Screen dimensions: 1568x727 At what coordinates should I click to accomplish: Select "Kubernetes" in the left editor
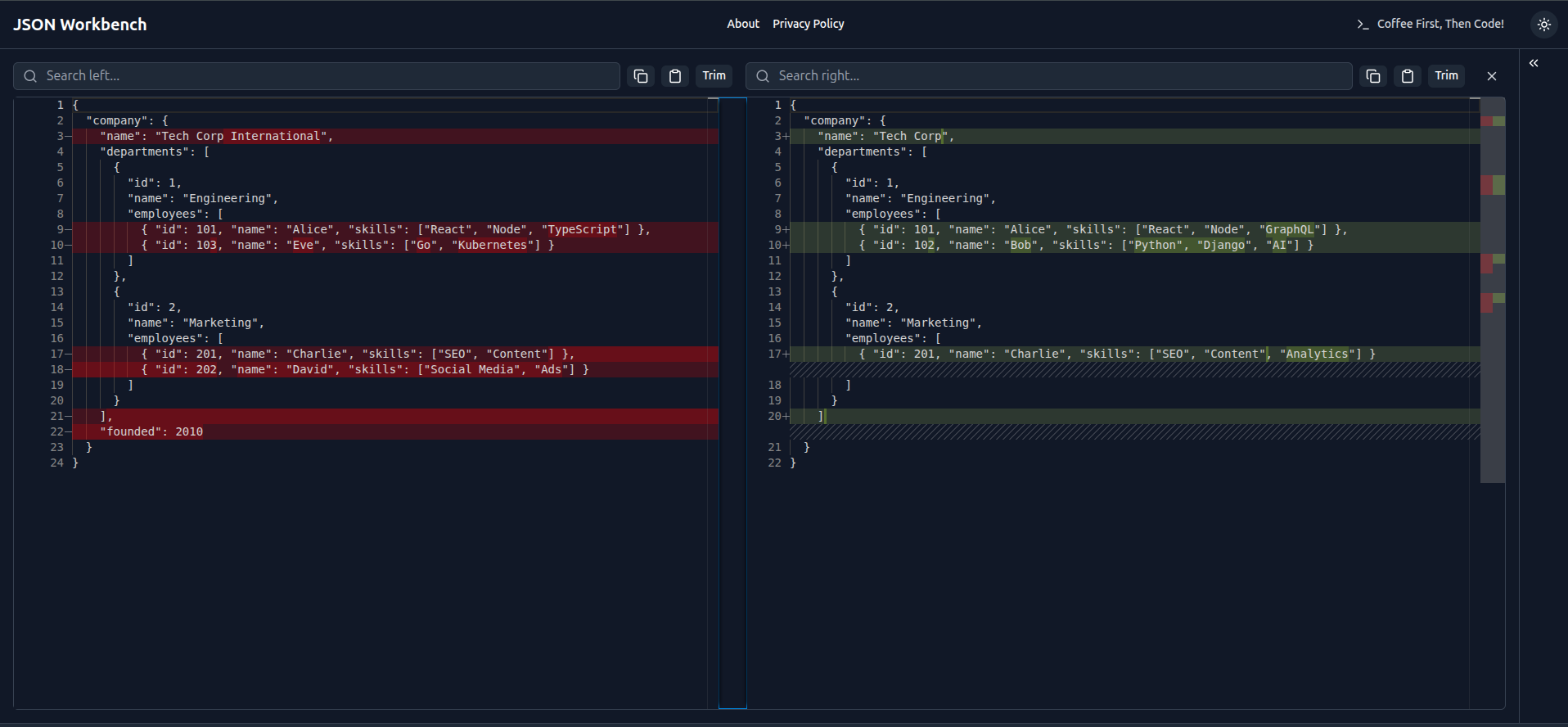(x=493, y=245)
